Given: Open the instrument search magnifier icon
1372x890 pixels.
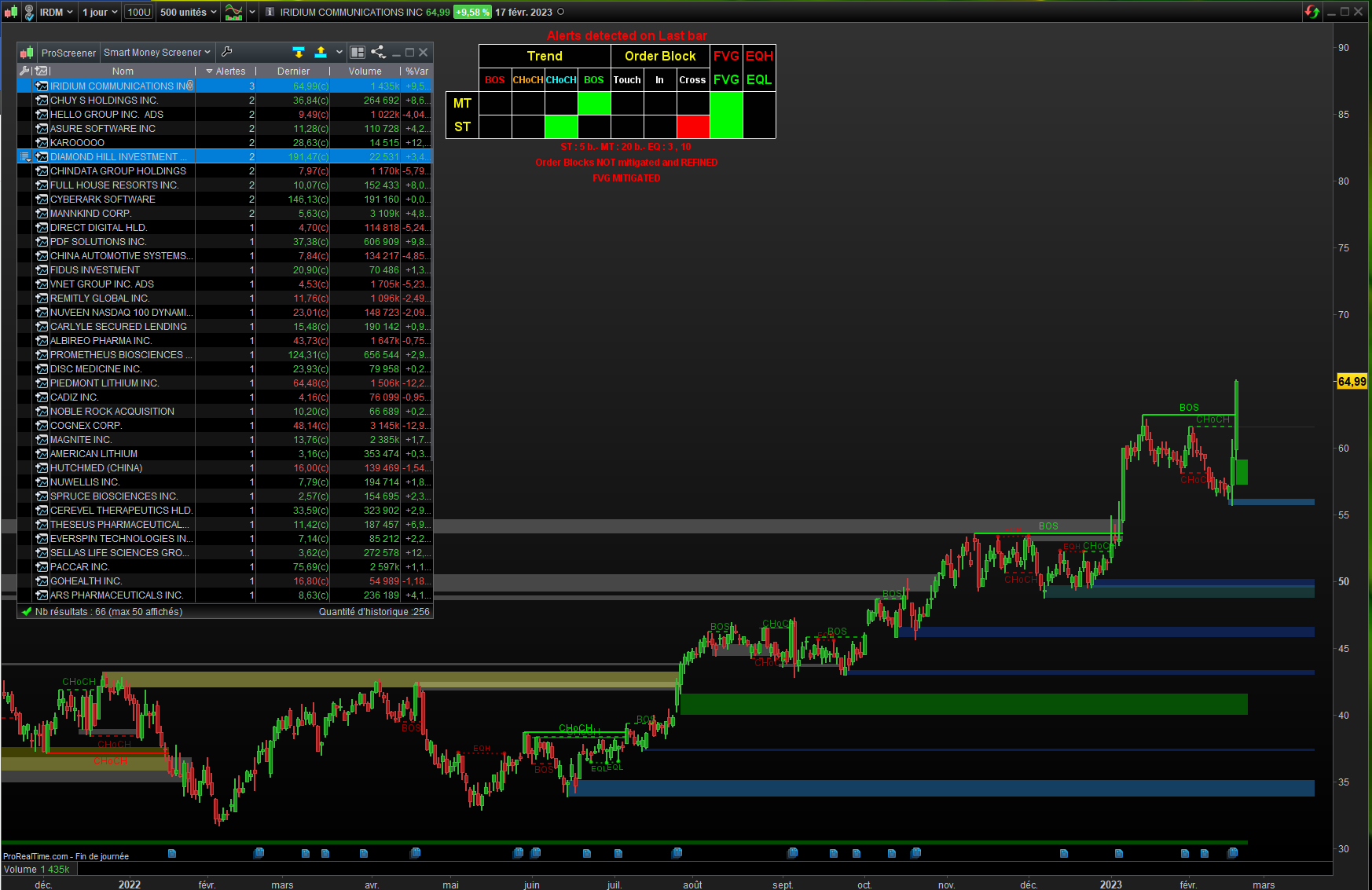Looking at the screenshot, I should click(29, 12).
